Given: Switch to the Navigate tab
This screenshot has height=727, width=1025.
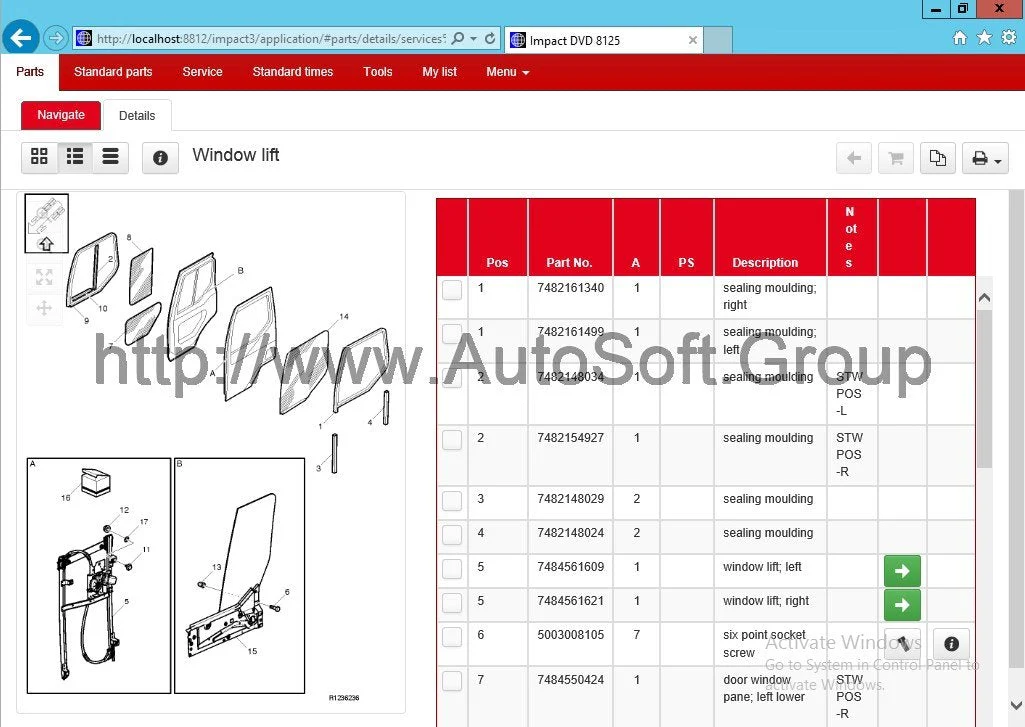Looking at the screenshot, I should (x=60, y=115).
